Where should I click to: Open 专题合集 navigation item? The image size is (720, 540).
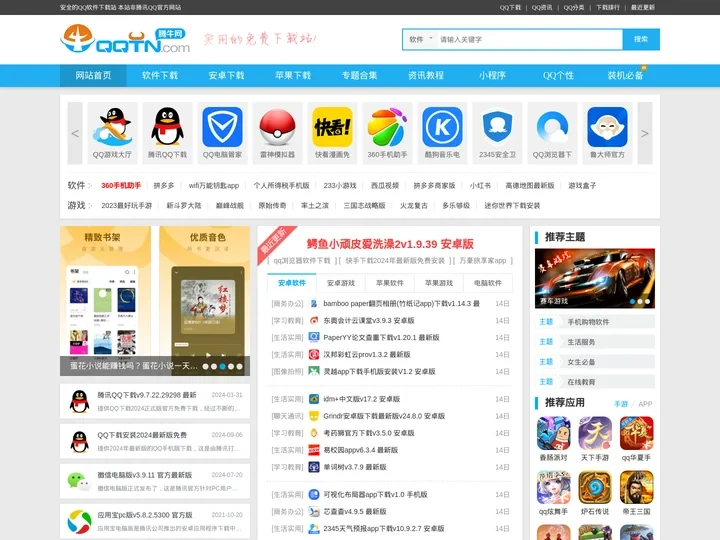pyautogui.click(x=360, y=76)
